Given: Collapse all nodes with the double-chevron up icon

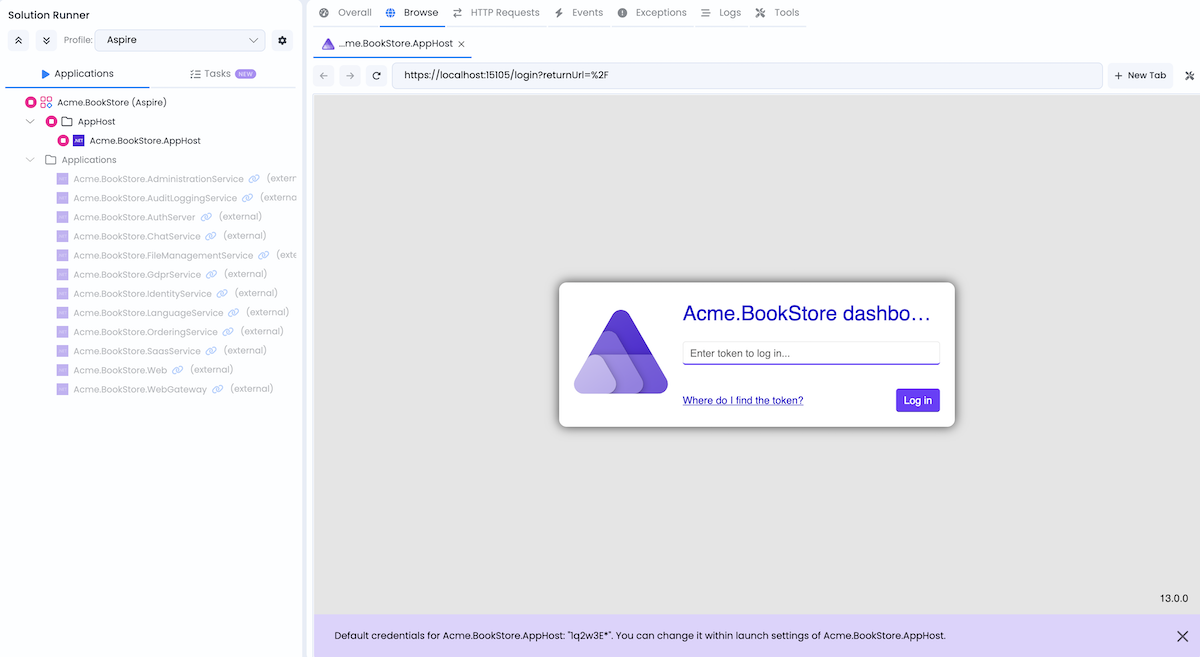Looking at the screenshot, I should coord(18,41).
